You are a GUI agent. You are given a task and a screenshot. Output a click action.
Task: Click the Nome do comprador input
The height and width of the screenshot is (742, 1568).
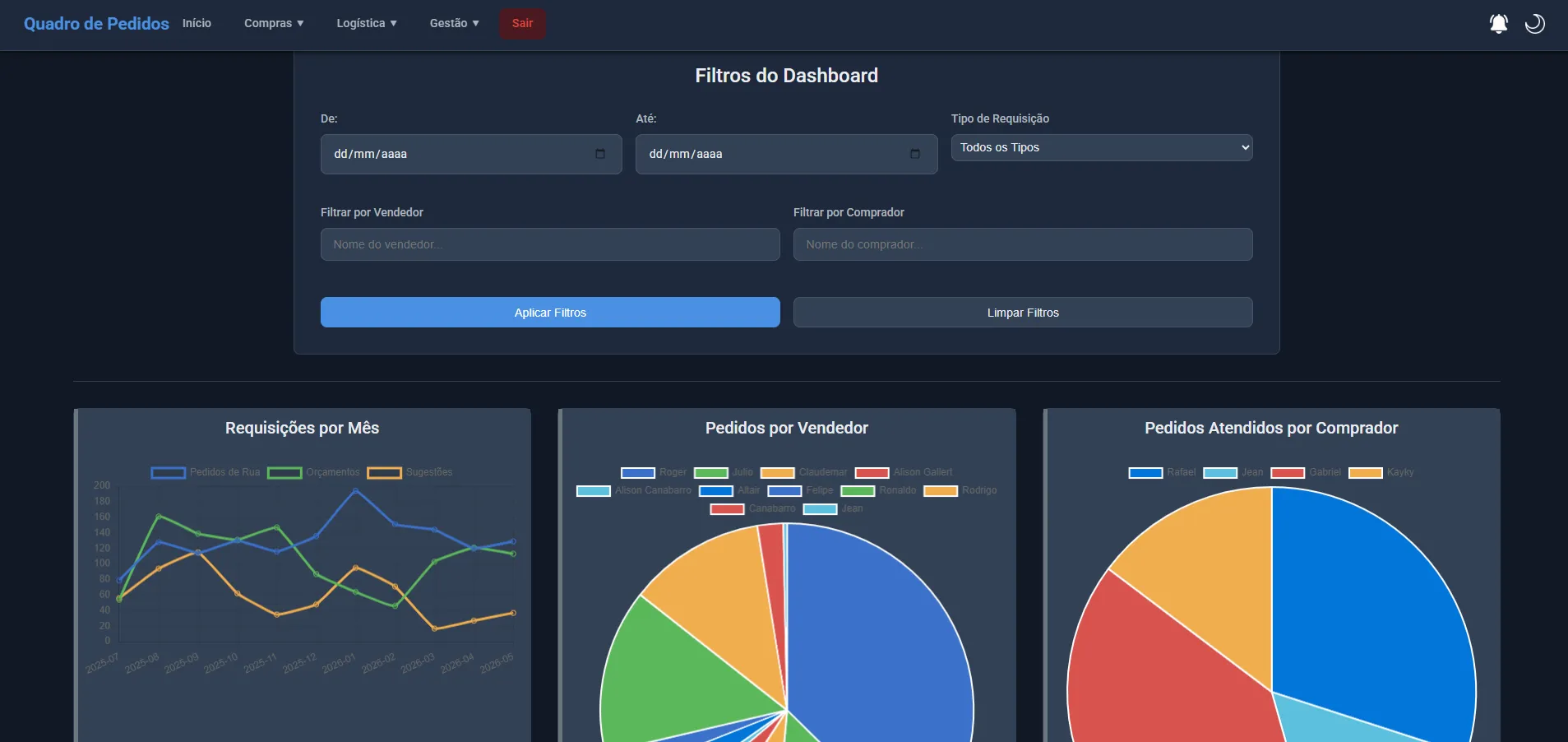[x=1023, y=244]
